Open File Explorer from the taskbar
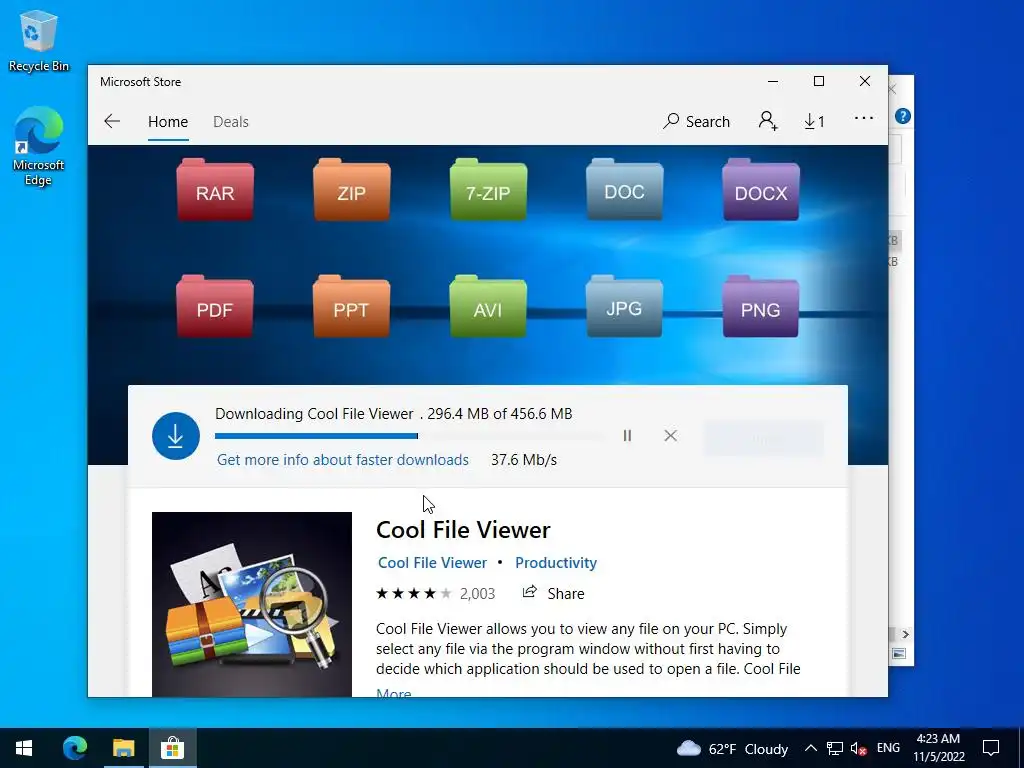 [123, 748]
